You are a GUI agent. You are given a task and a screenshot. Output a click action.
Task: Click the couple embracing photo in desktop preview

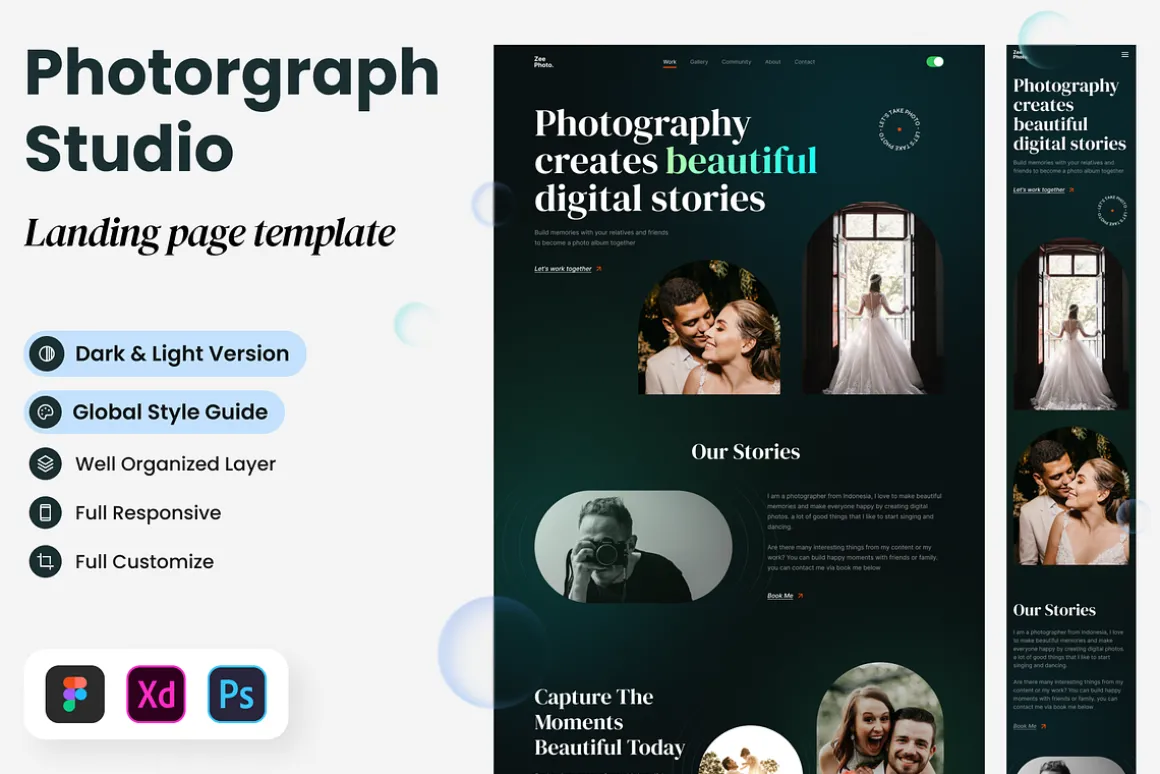(709, 326)
